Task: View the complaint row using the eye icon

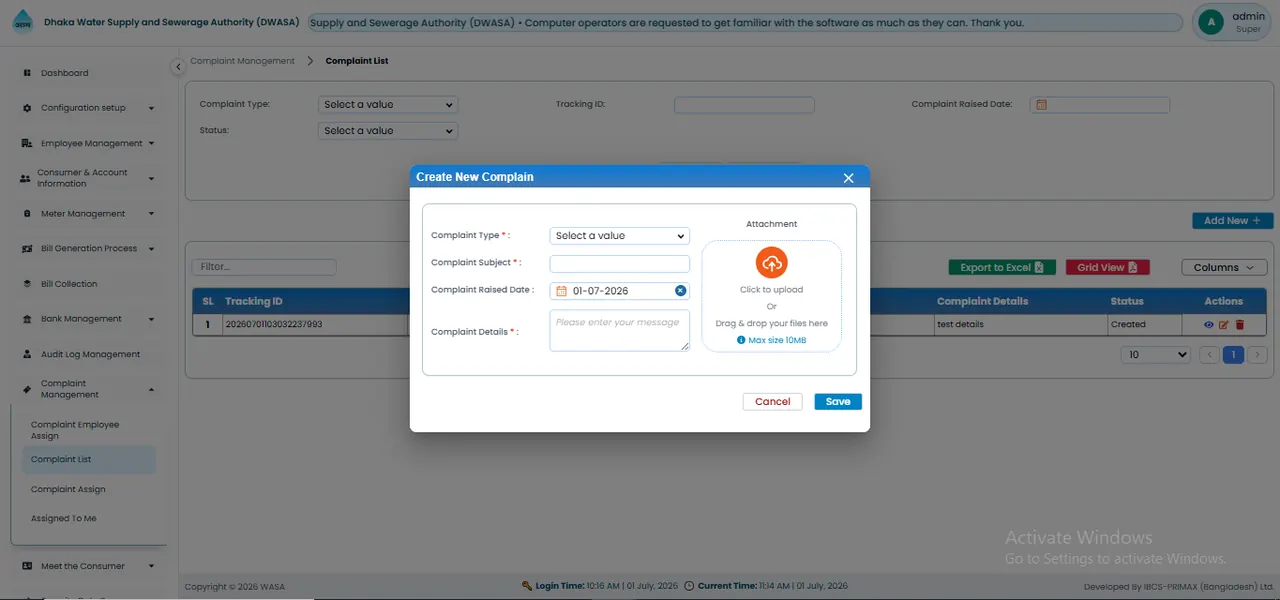Action: (x=1209, y=325)
